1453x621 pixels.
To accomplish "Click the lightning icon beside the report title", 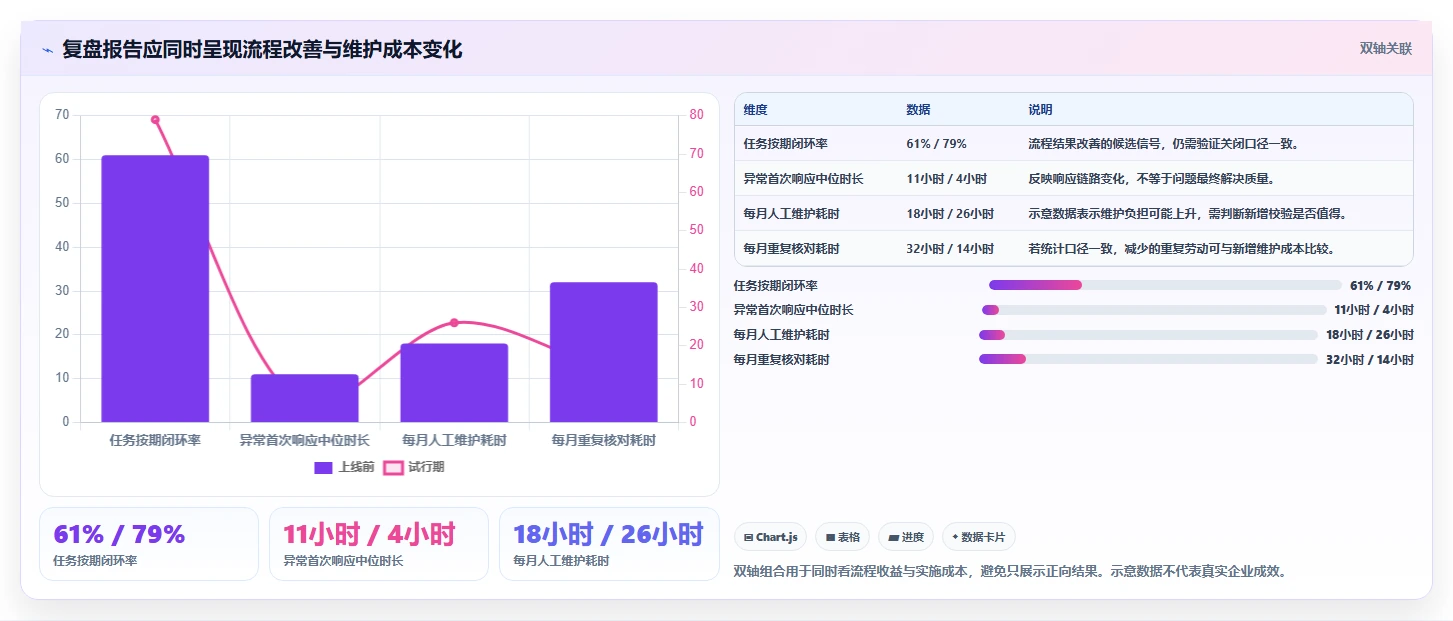I will coord(47,50).
